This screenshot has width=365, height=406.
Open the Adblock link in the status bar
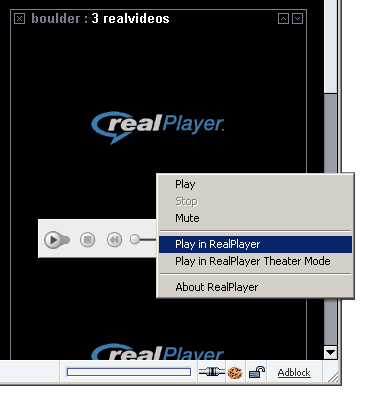pyautogui.click(x=294, y=372)
